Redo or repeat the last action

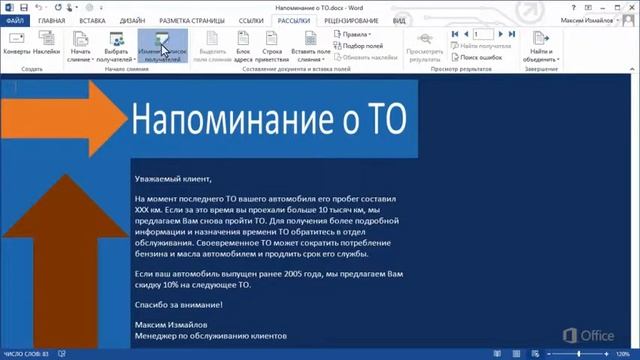click(58, 7)
